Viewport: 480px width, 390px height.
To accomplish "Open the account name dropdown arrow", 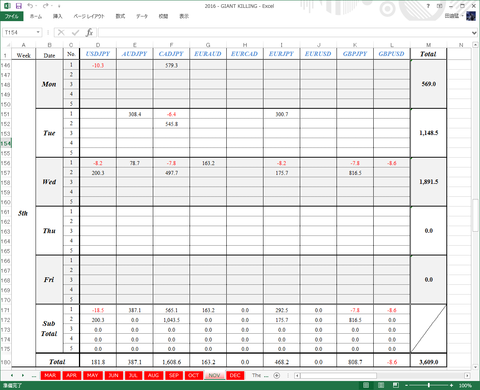I will [463, 16].
